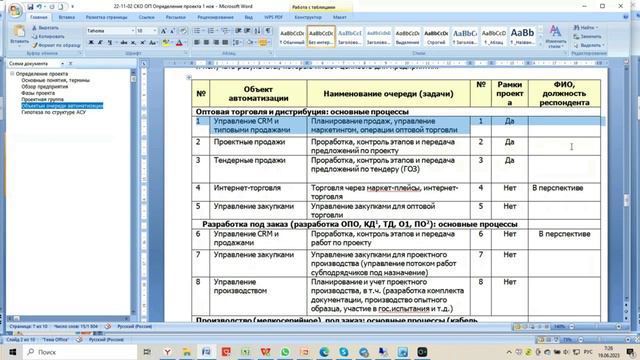Increase paragraph indent
Viewport: 640px width, 360px height.
(x=247, y=31)
